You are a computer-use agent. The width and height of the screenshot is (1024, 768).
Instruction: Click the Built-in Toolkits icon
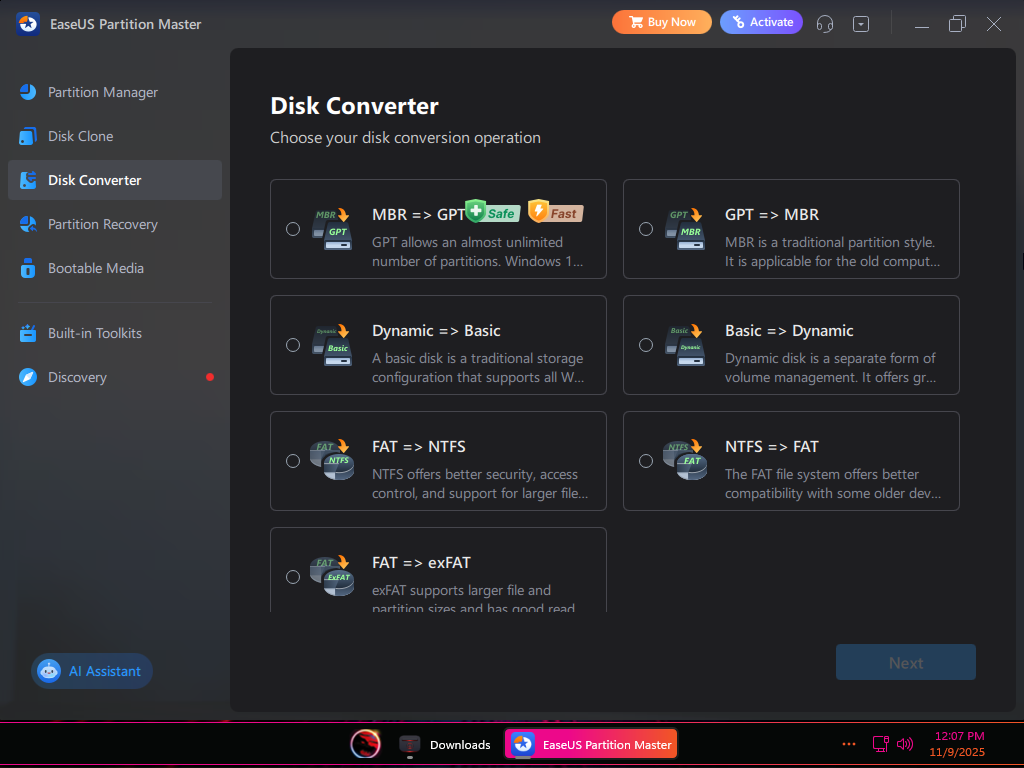point(28,333)
